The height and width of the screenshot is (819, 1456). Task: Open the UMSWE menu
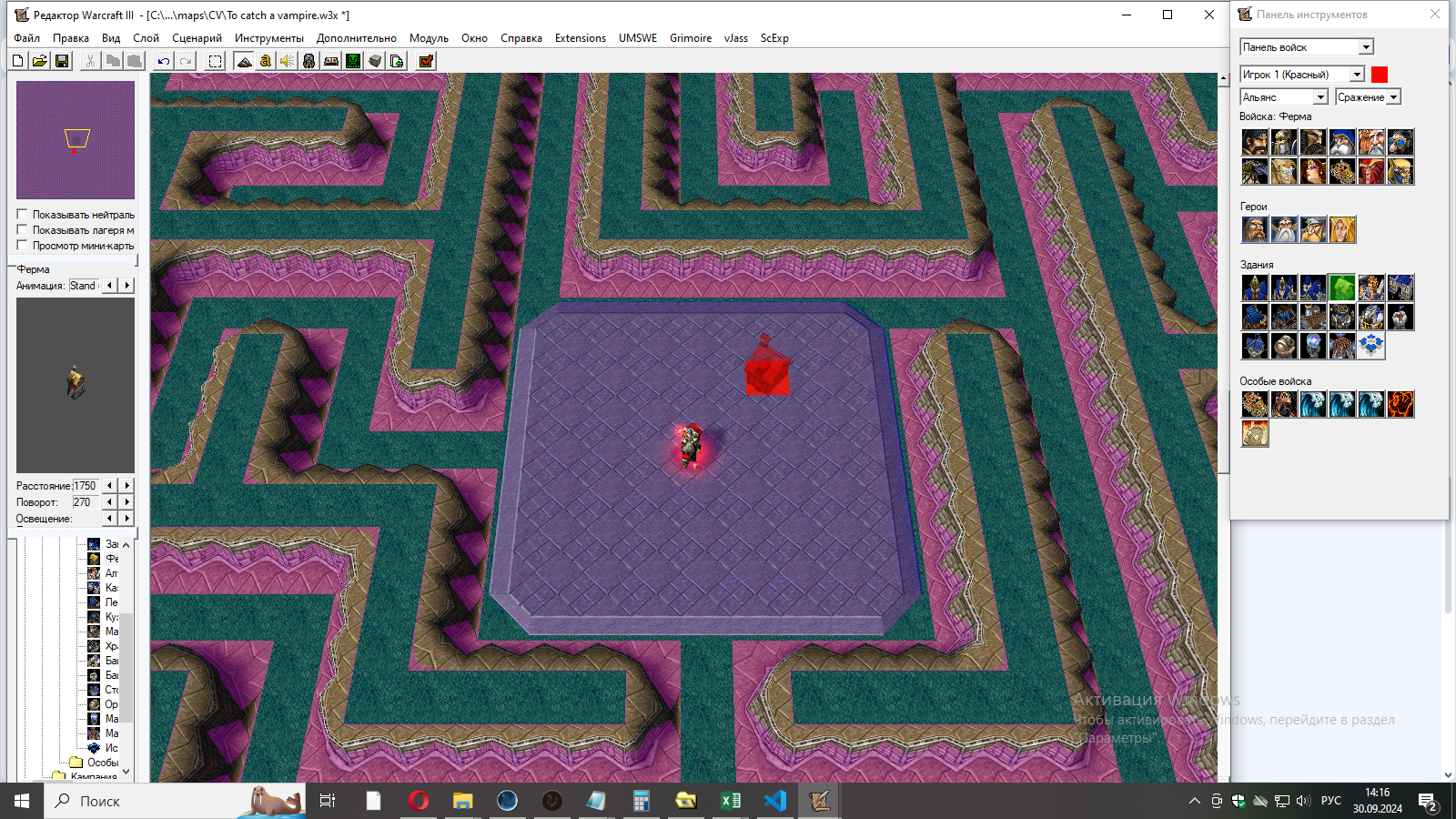tap(638, 38)
